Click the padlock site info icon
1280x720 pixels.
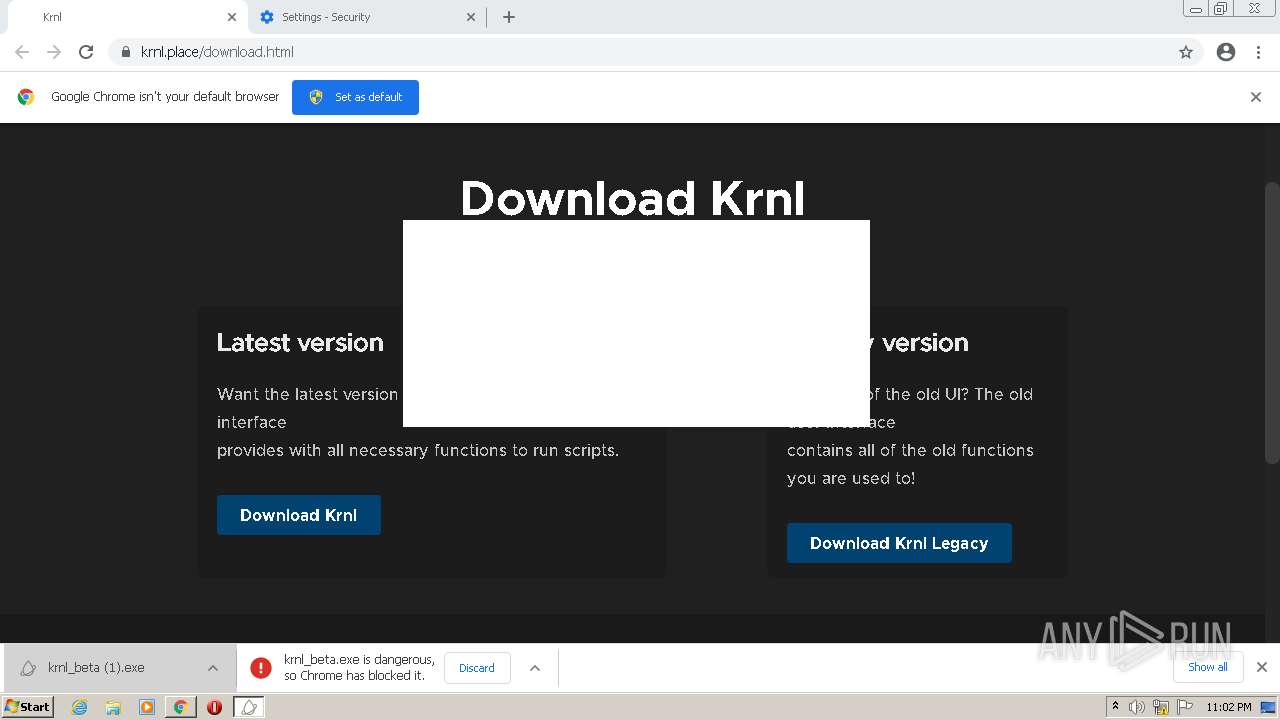(x=126, y=52)
